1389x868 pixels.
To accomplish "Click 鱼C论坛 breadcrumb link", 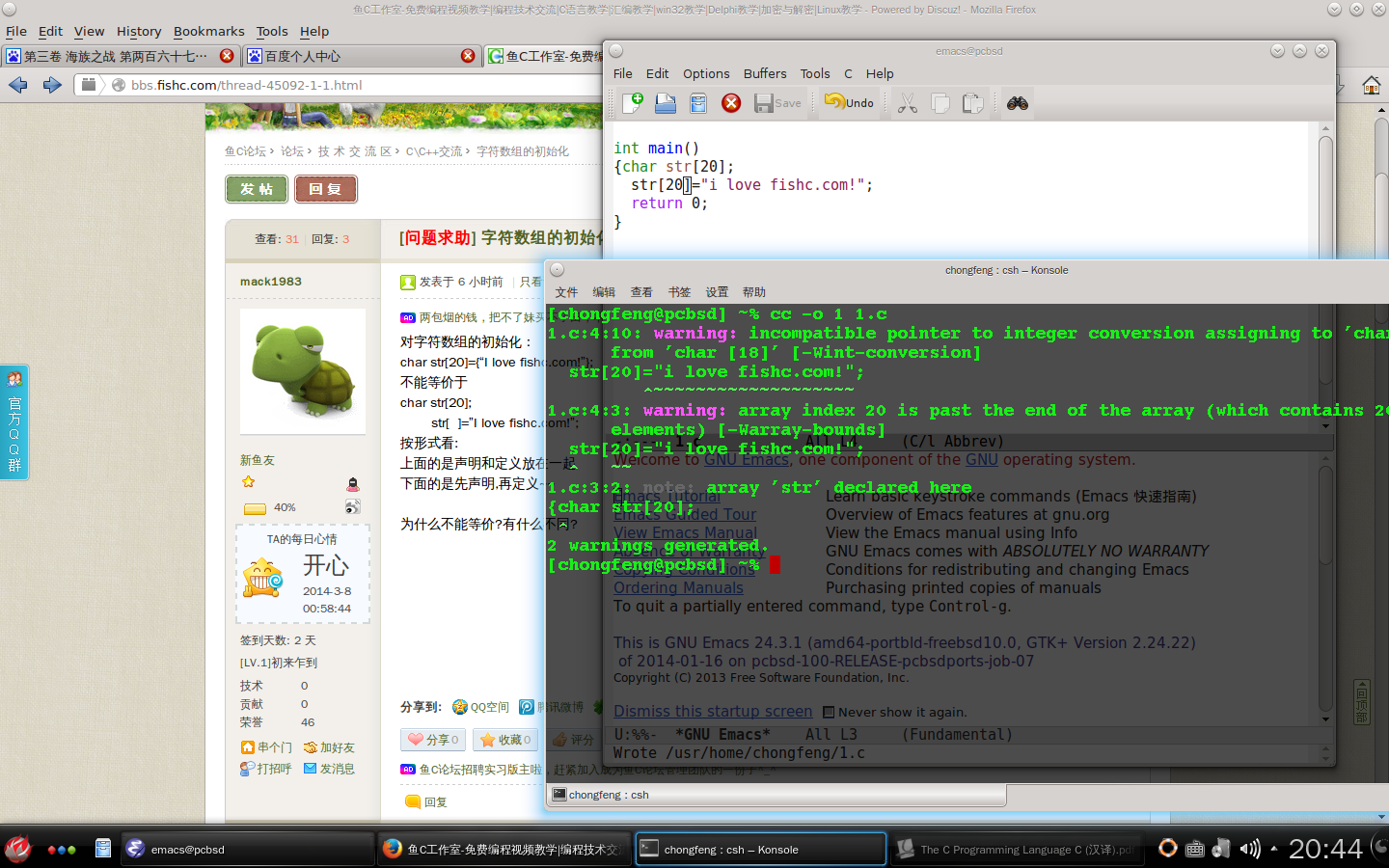I will pos(245,151).
